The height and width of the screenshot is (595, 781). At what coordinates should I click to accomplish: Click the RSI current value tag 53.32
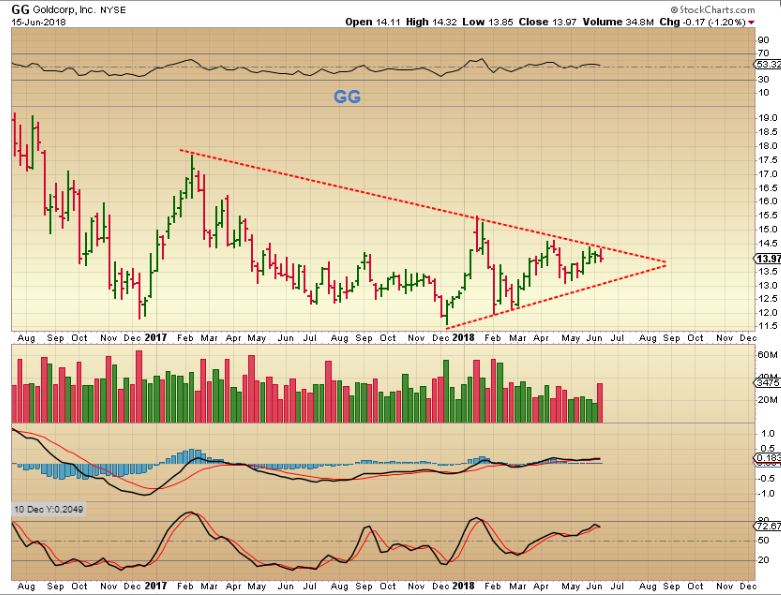tap(767, 65)
